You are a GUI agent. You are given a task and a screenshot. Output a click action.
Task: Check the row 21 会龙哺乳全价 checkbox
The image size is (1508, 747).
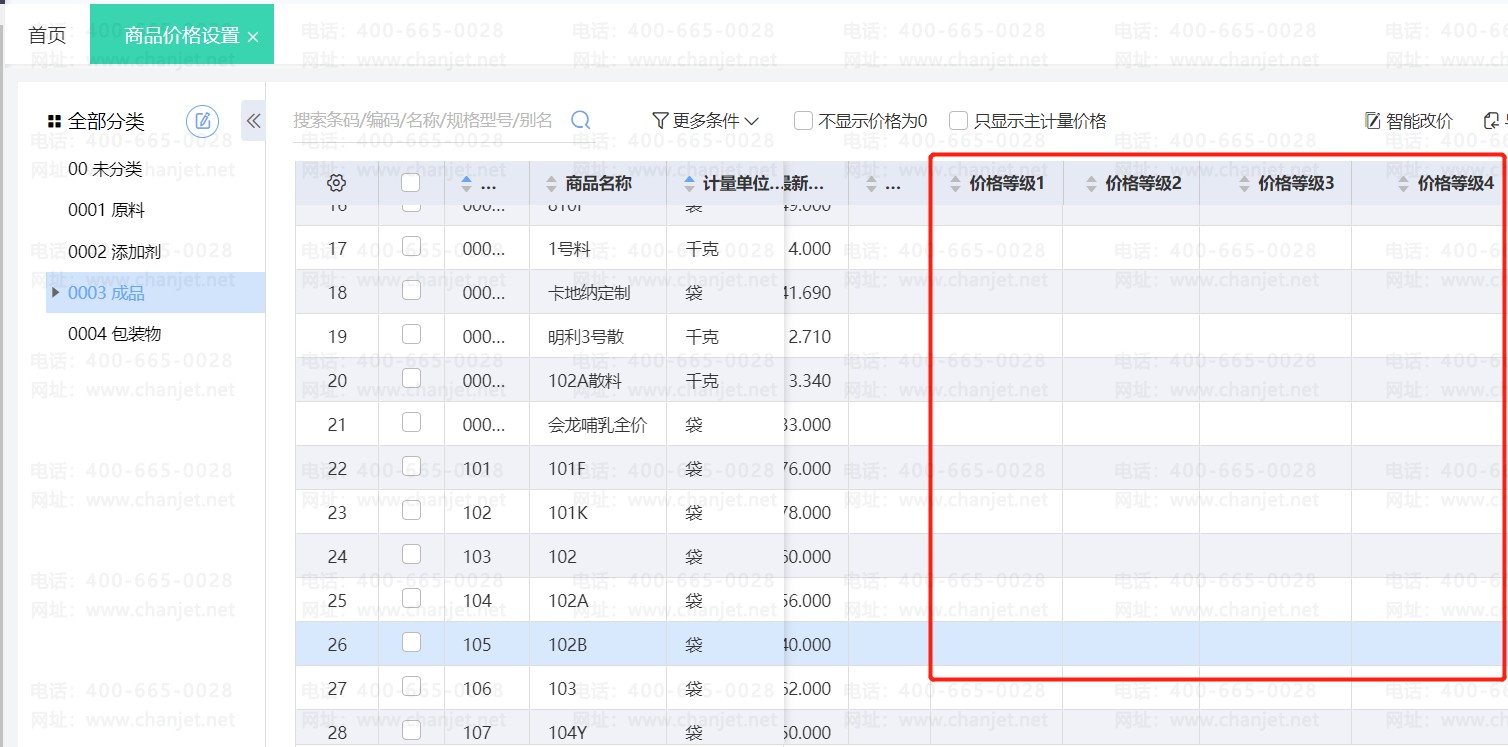click(x=411, y=423)
